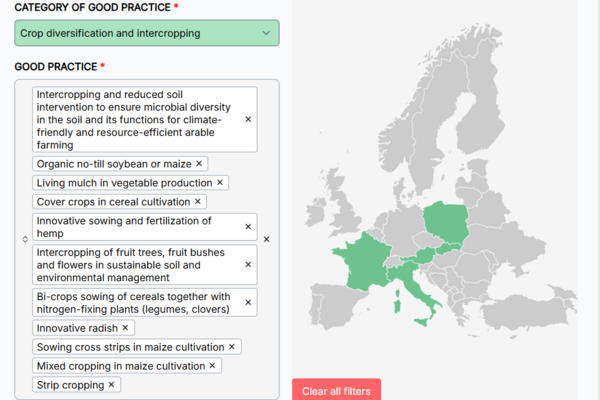The image size is (600, 400).
Task: Remove the 'Strip cropping' tag
Action: click(111, 385)
